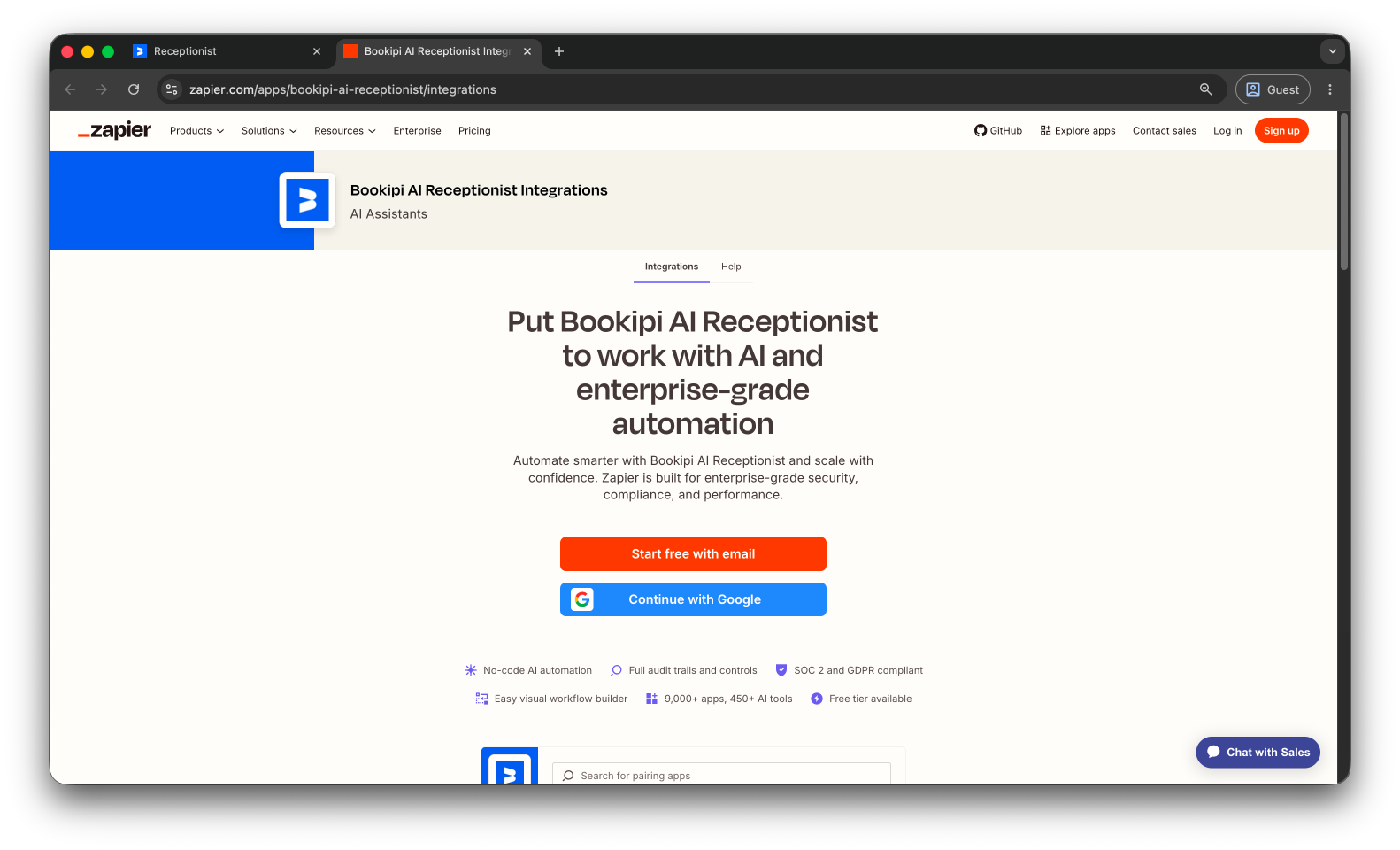
Task: Select the Help tab
Action: (x=731, y=267)
